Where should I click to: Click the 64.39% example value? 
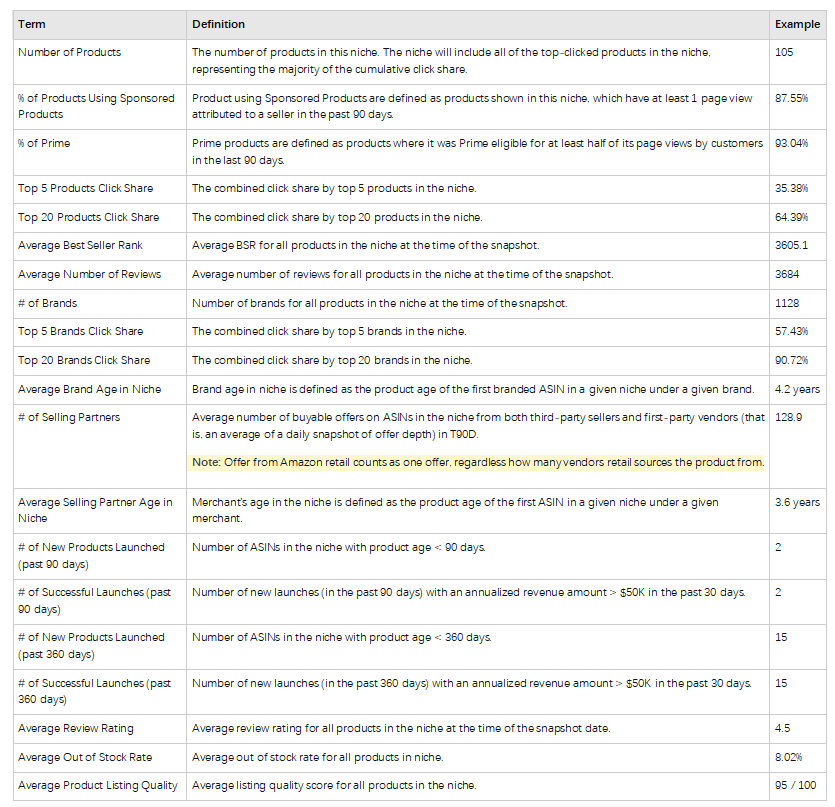click(791, 217)
